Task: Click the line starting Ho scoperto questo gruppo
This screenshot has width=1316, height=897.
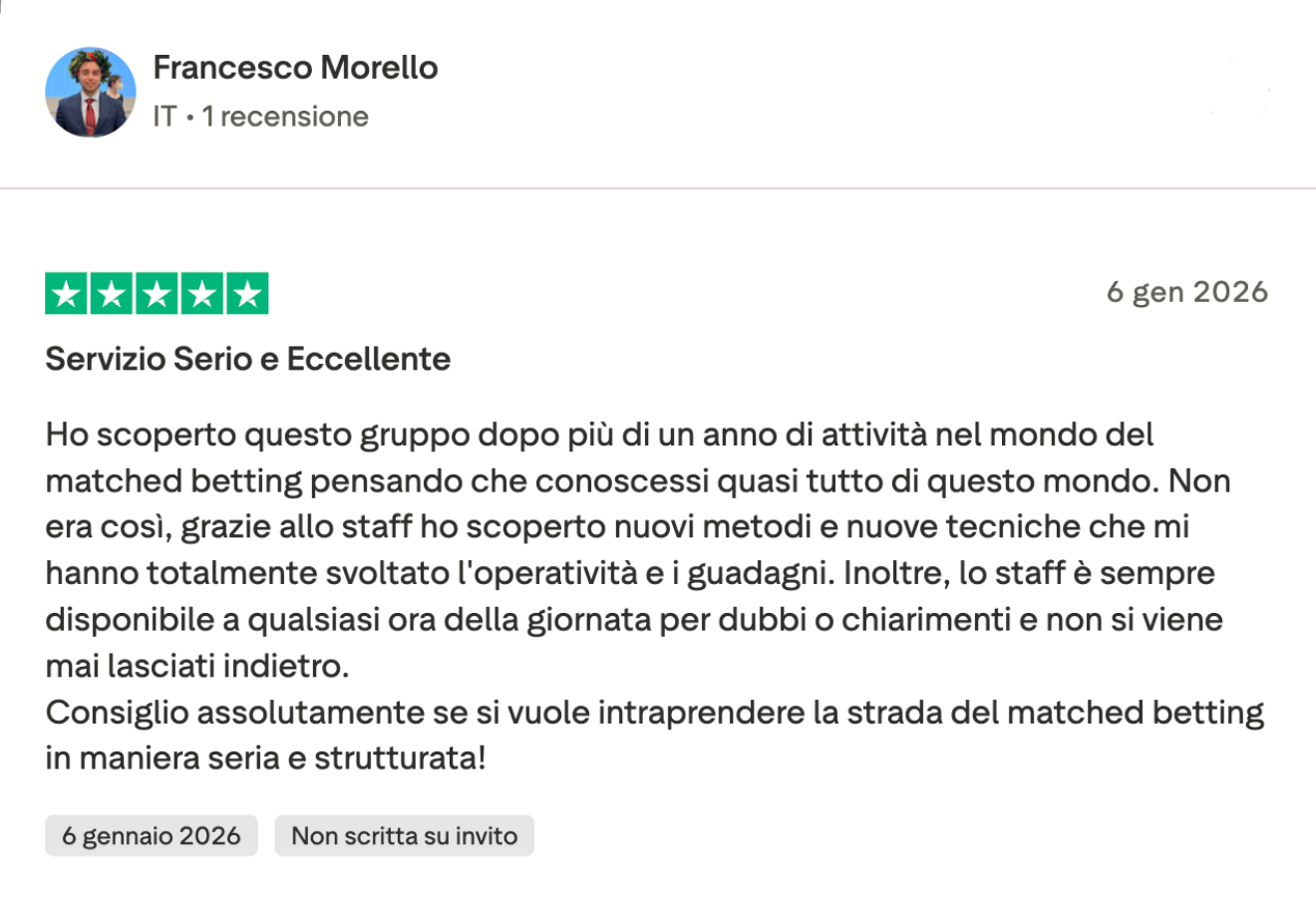Action: [599, 435]
